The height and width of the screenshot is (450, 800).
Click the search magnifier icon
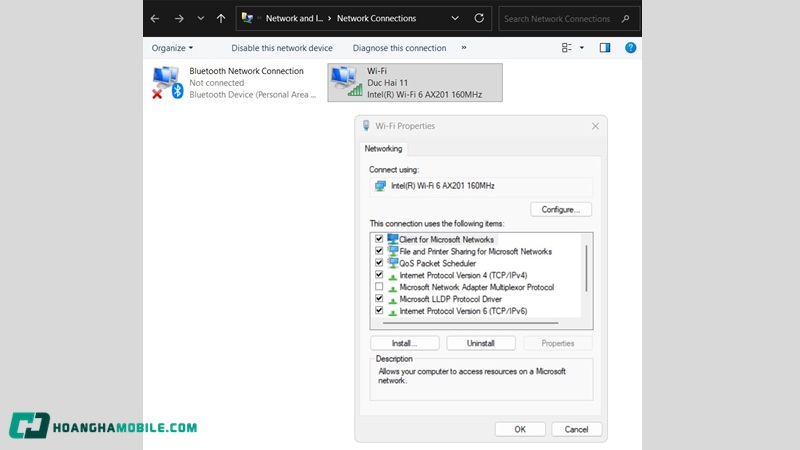(626, 18)
